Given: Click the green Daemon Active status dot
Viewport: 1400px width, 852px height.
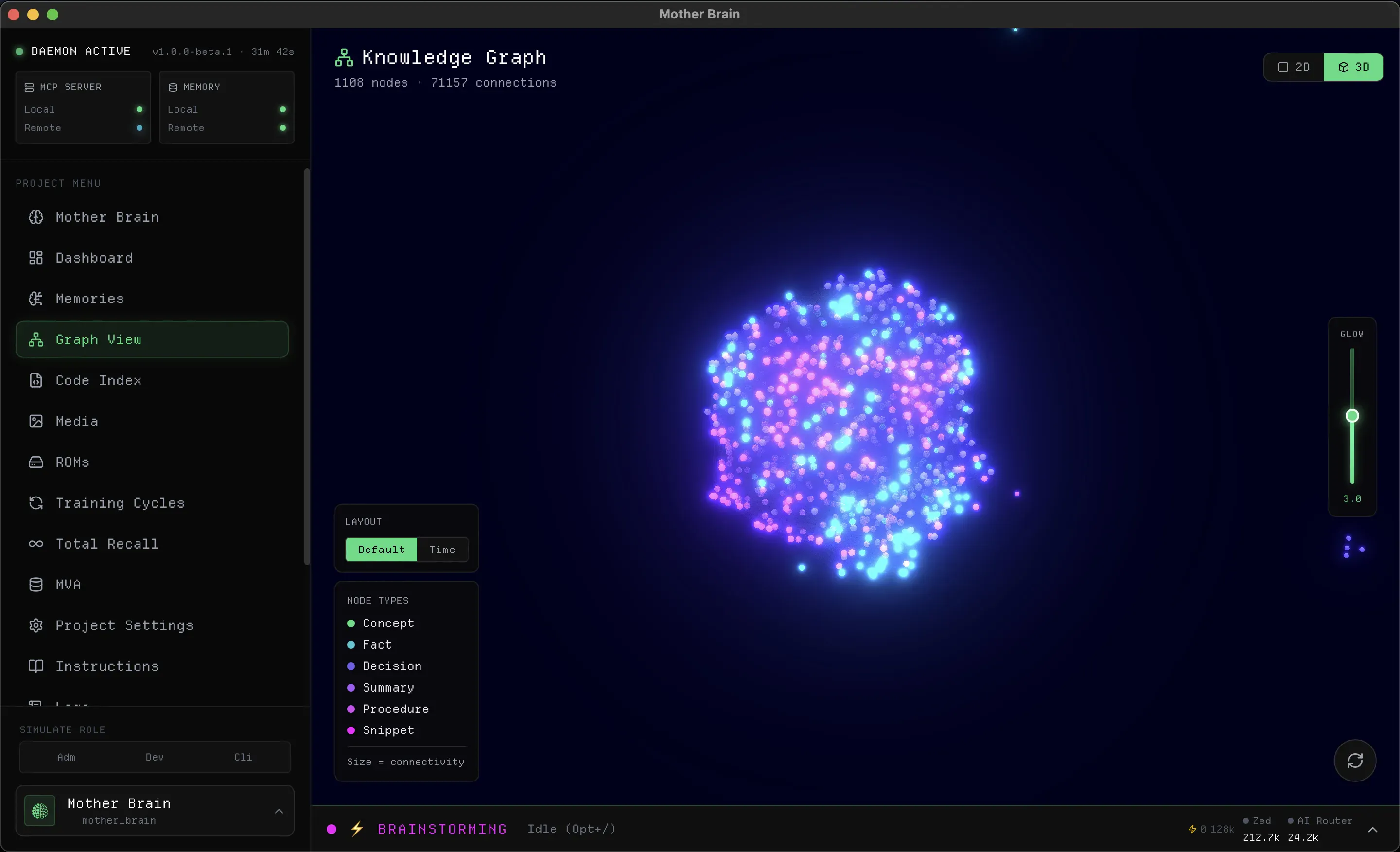Looking at the screenshot, I should pos(19,52).
